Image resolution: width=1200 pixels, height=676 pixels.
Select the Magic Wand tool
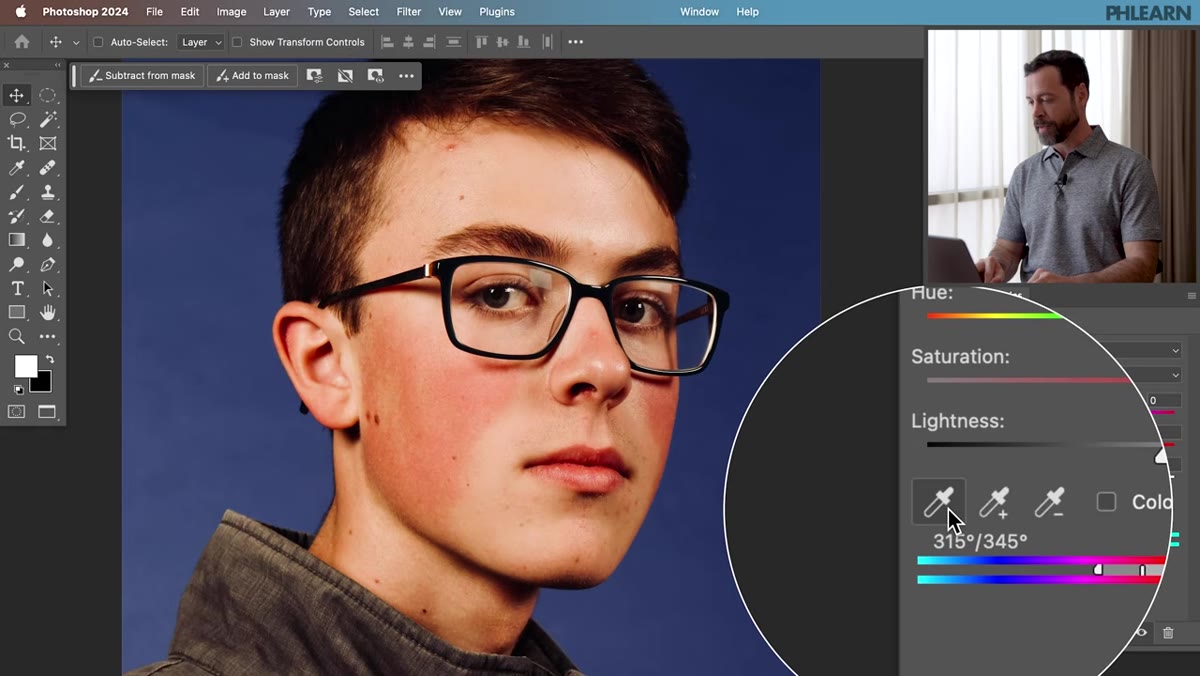click(47, 119)
